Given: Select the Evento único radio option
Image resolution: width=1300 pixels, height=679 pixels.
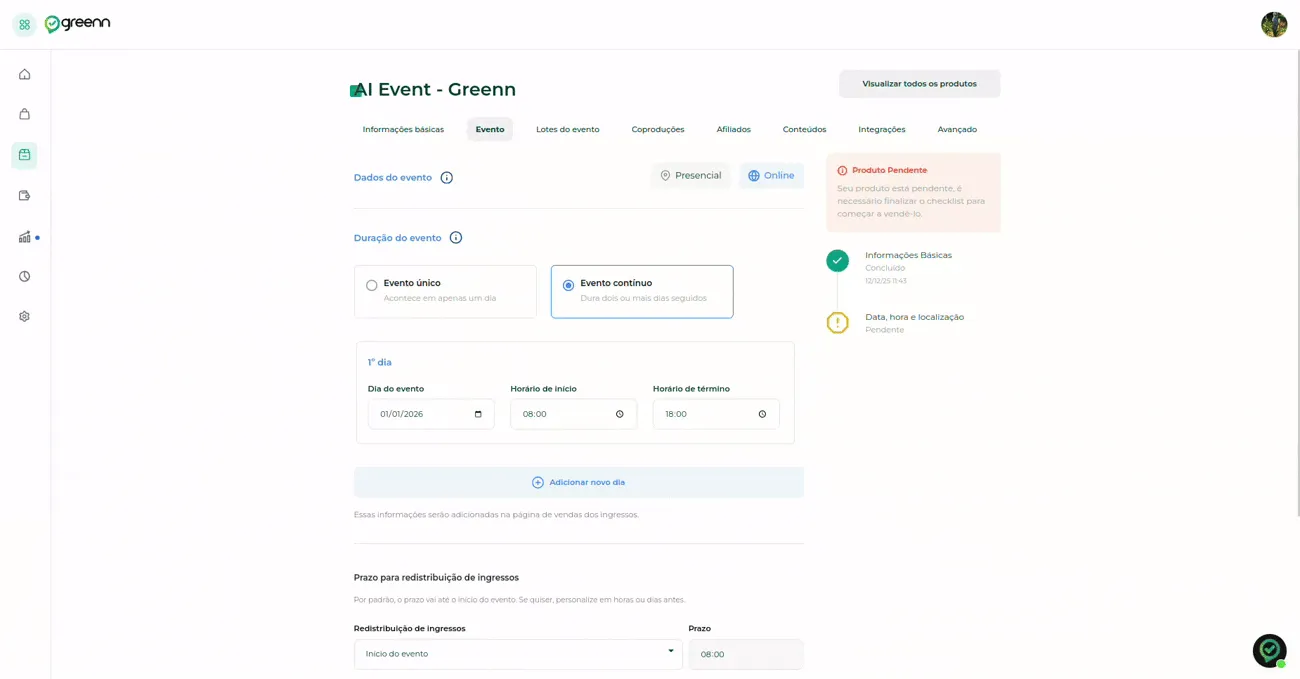Looking at the screenshot, I should coord(372,285).
